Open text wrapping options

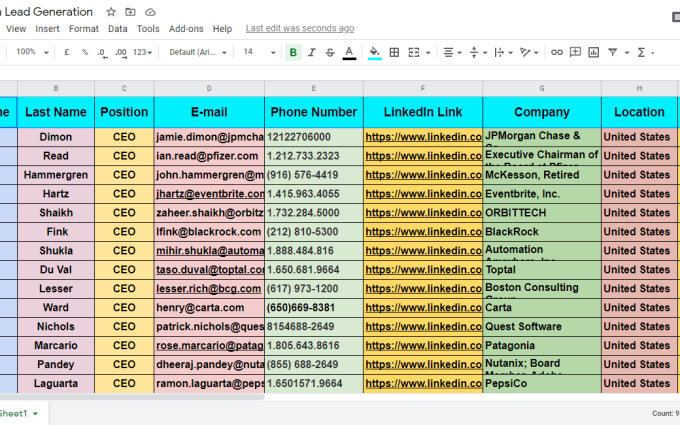pyautogui.click(x=503, y=52)
